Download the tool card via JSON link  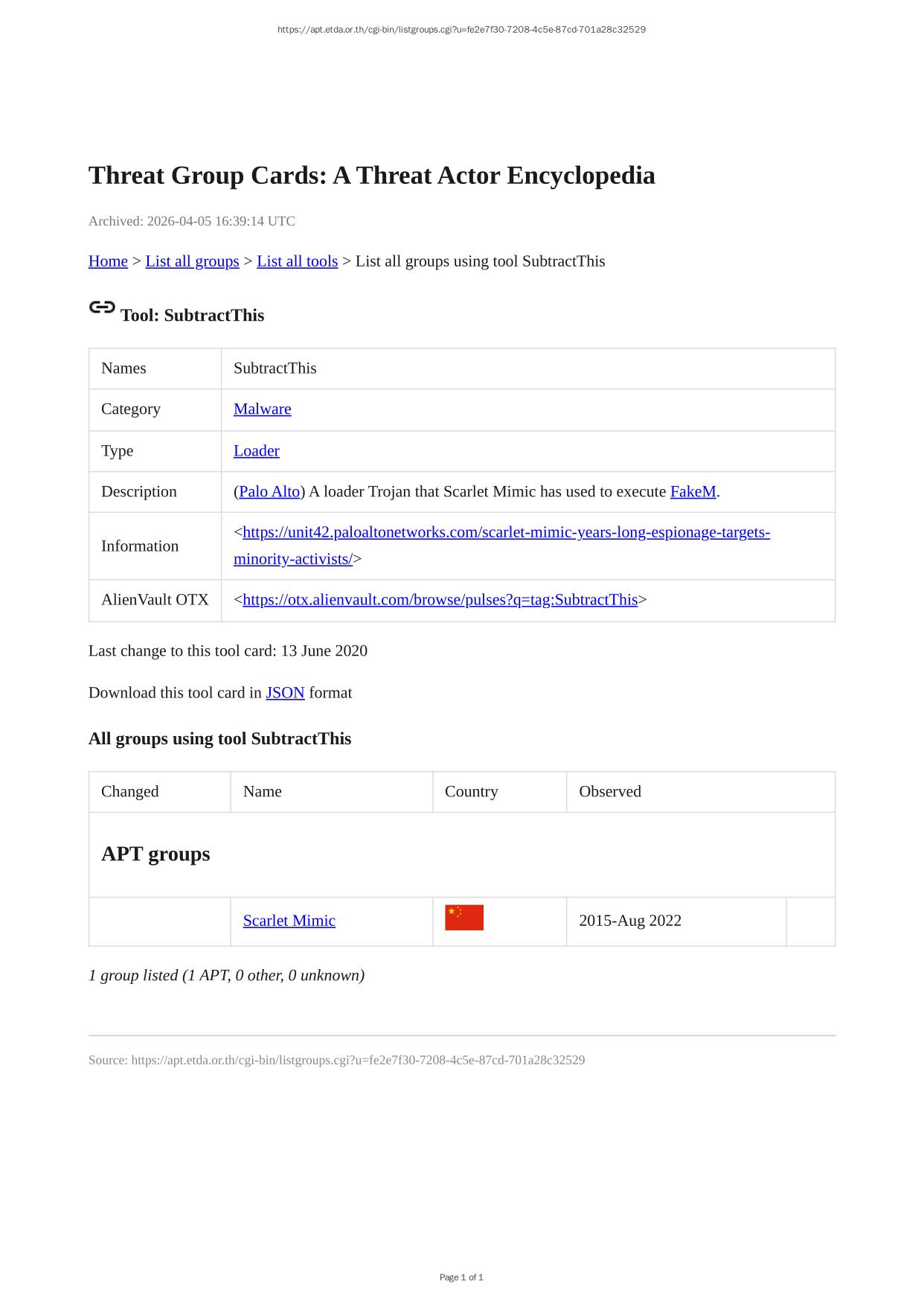[x=285, y=693]
